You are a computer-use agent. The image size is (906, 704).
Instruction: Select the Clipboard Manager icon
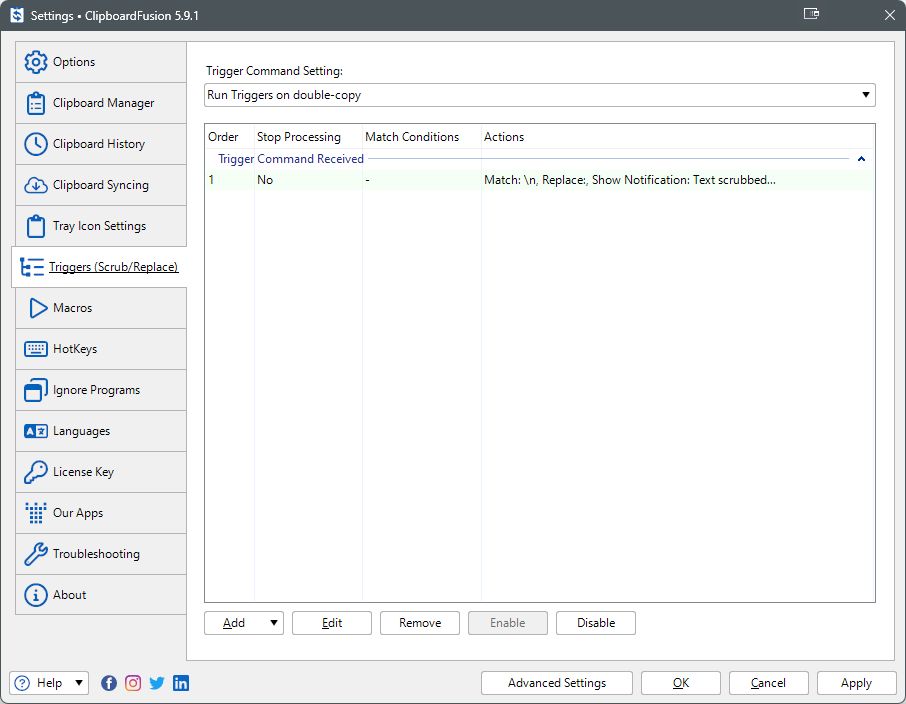coord(36,103)
